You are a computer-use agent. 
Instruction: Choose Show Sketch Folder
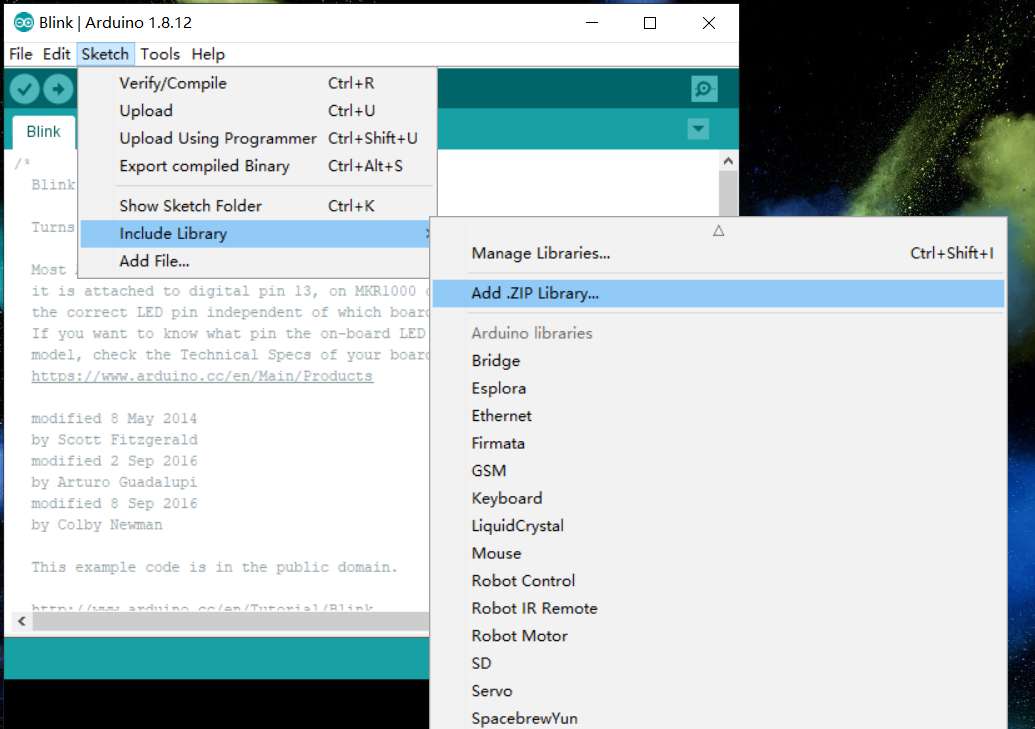point(257,206)
